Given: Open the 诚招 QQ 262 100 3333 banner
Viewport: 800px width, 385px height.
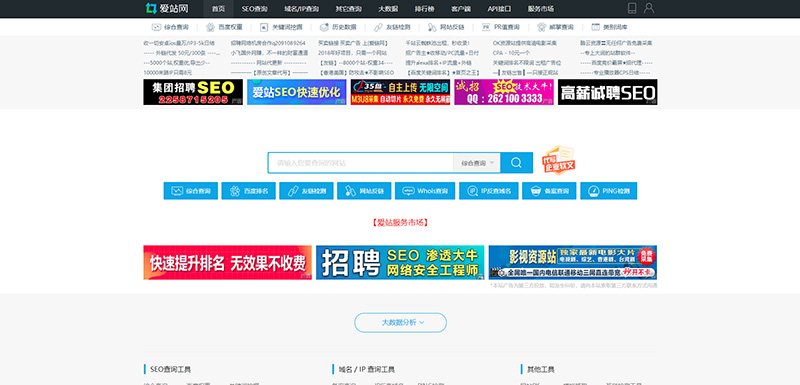Looking at the screenshot, I should [504, 92].
